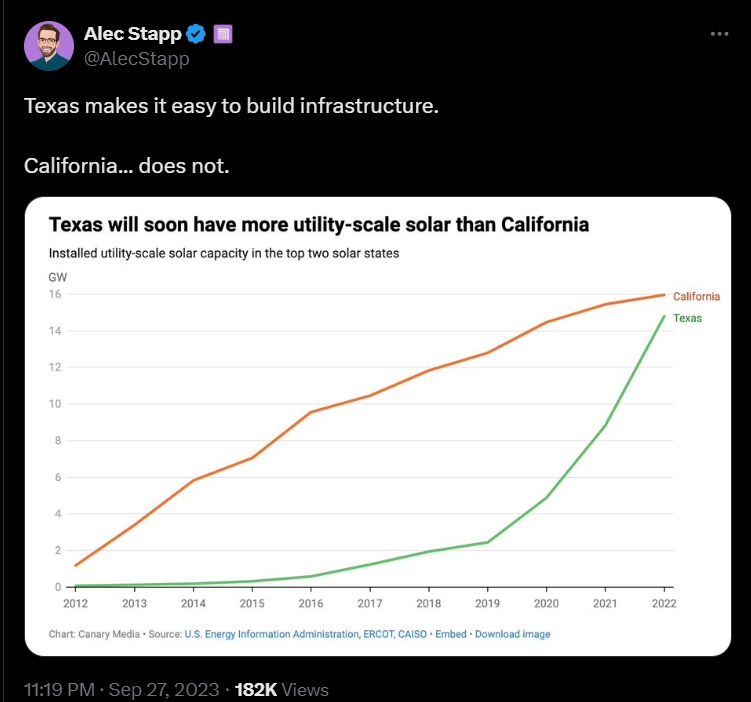The height and width of the screenshot is (702, 751).
Task: Open the three-dot more options menu
Action: pyautogui.click(x=719, y=34)
